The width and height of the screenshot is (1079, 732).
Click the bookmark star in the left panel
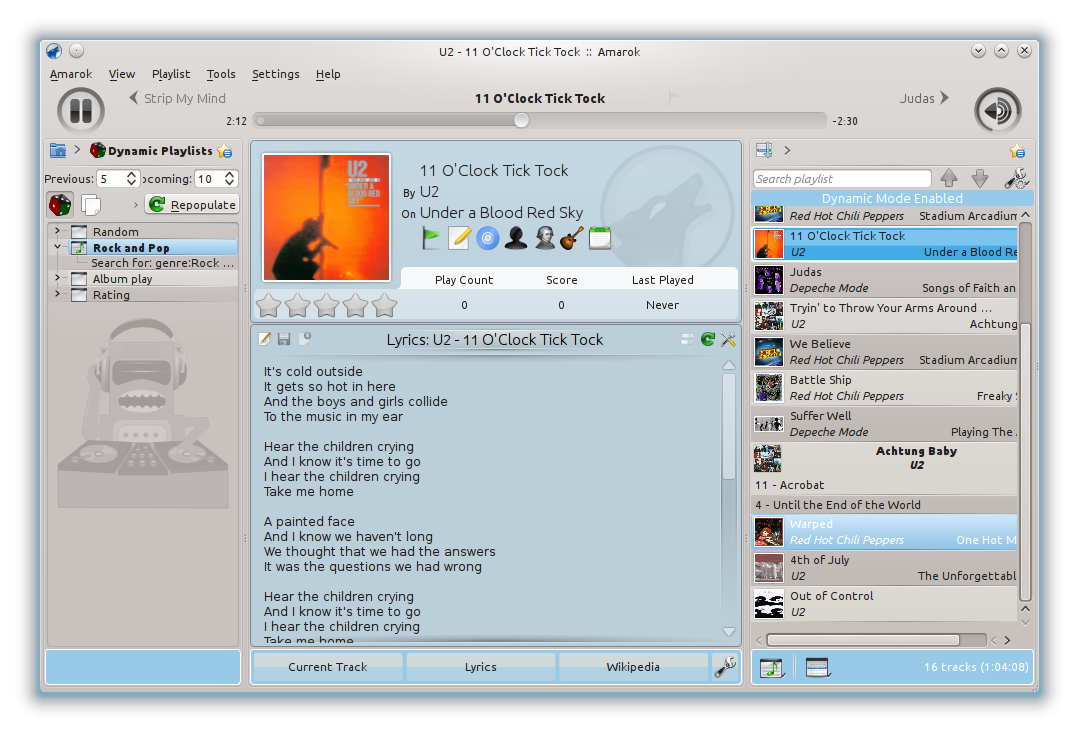click(x=225, y=151)
